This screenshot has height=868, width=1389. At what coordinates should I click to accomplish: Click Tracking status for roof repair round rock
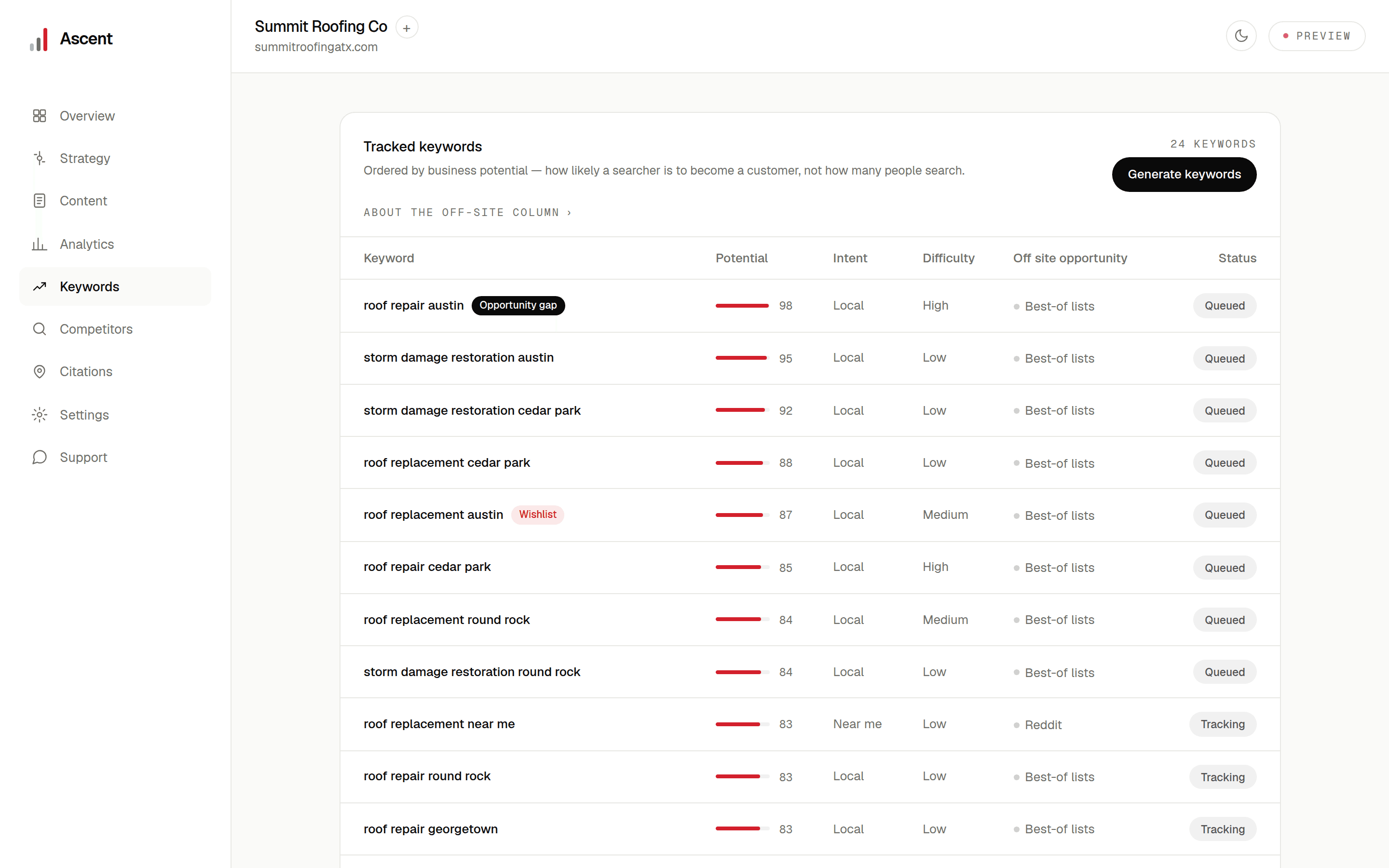coord(1223,777)
